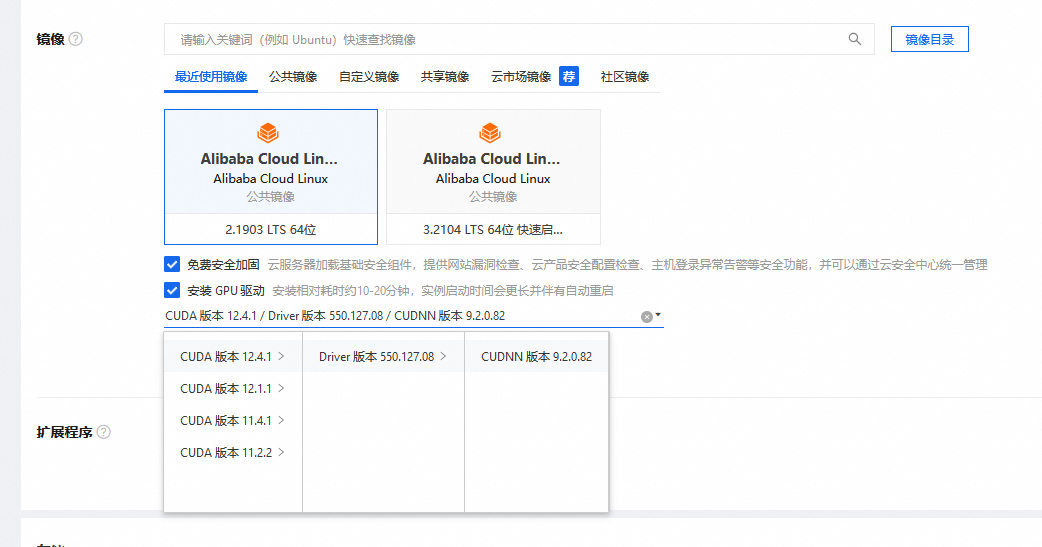1042x547 pixels.
Task: Collapse the CUDA version dropdown arrow
Action: 658,315
